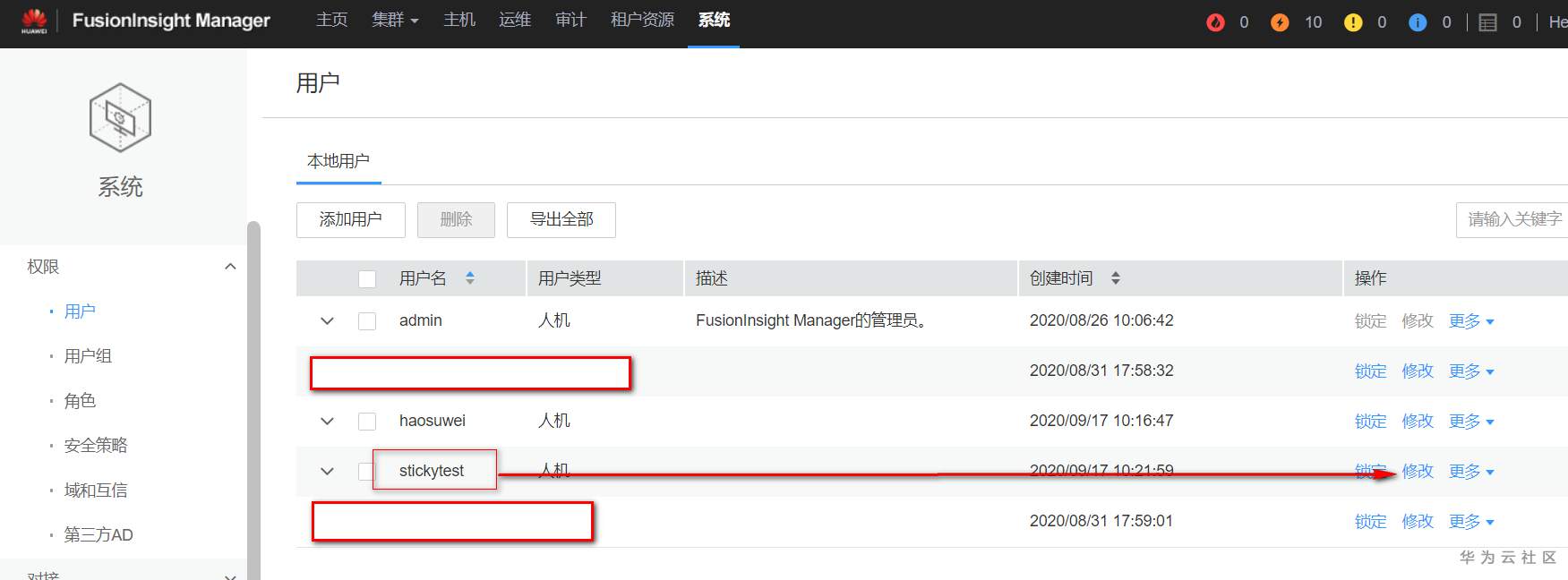The height and width of the screenshot is (580, 1568).
Task: Click 修改 for stickytest user
Action: [x=1418, y=471]
